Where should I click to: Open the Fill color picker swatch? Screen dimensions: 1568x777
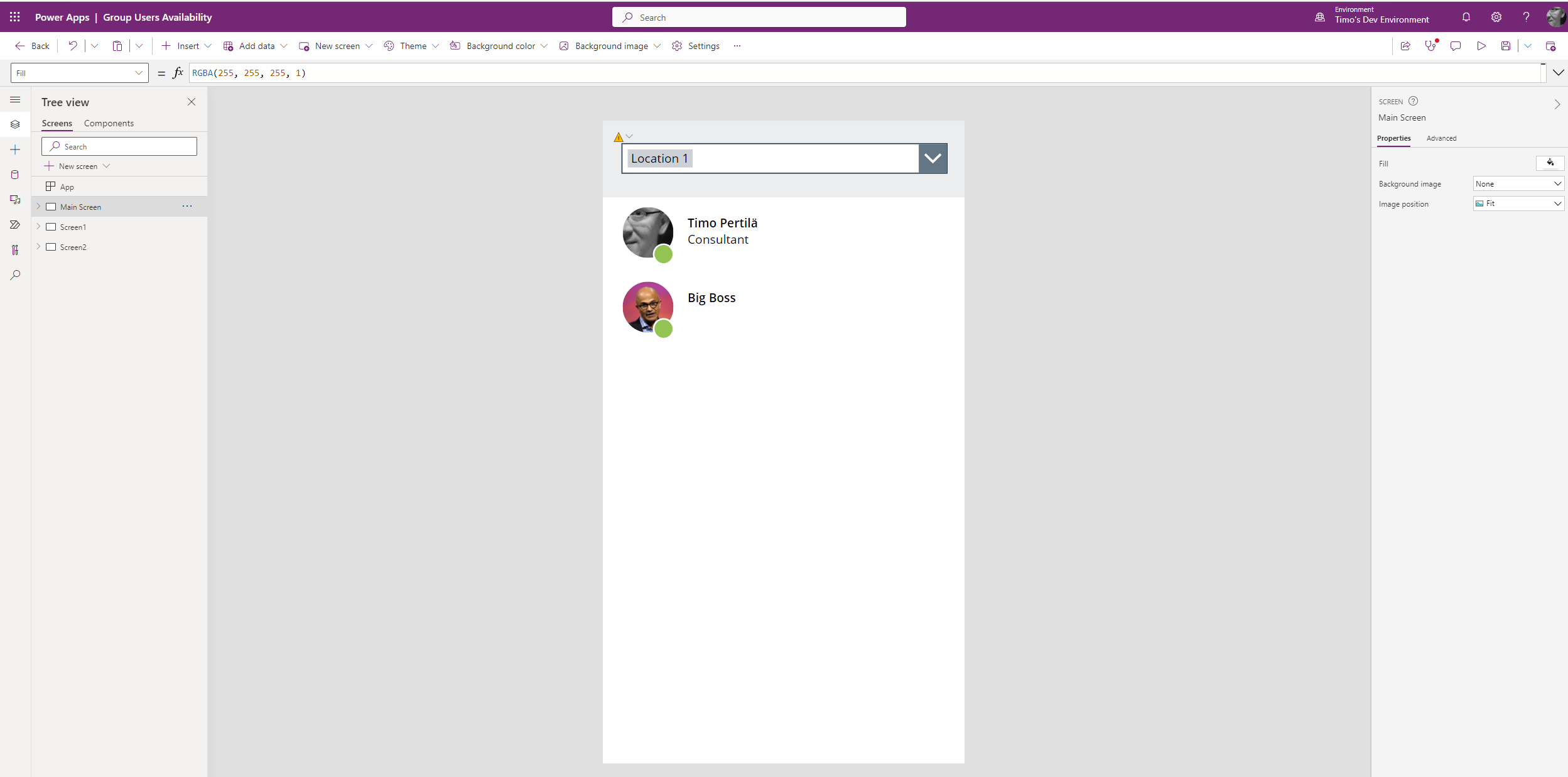point(1549,163)
